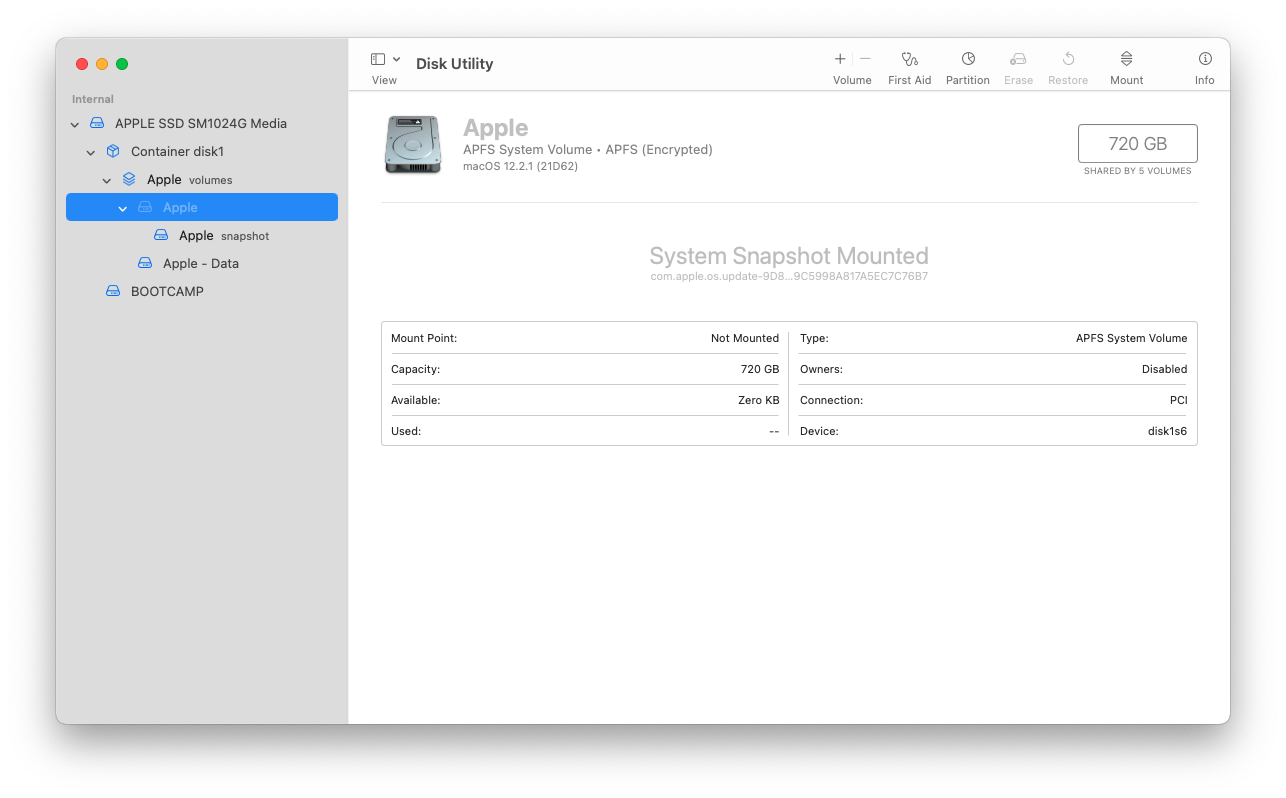Click the 720 GB capacity box
The height and width of the screenshot is (798, 1286).
[x=1138, y=143]
